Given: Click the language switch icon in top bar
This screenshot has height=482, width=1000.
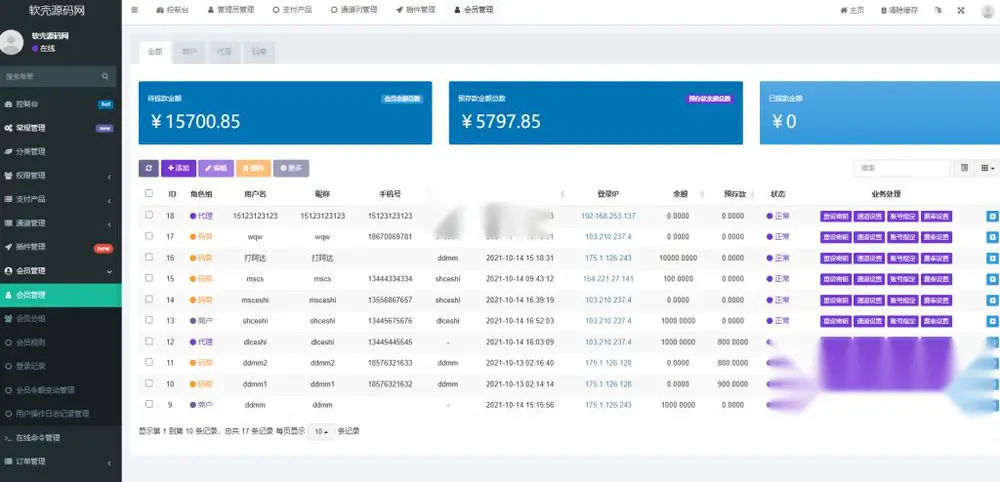Looking at the screenshot, I should [x=938, y=10].
